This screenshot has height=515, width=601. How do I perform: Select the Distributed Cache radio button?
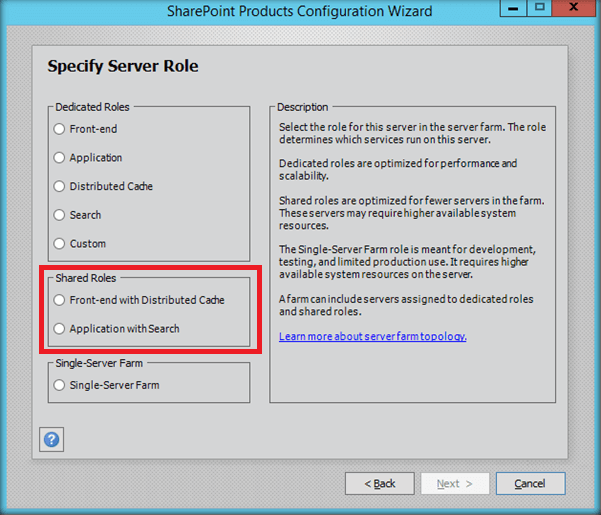(59, 186)
